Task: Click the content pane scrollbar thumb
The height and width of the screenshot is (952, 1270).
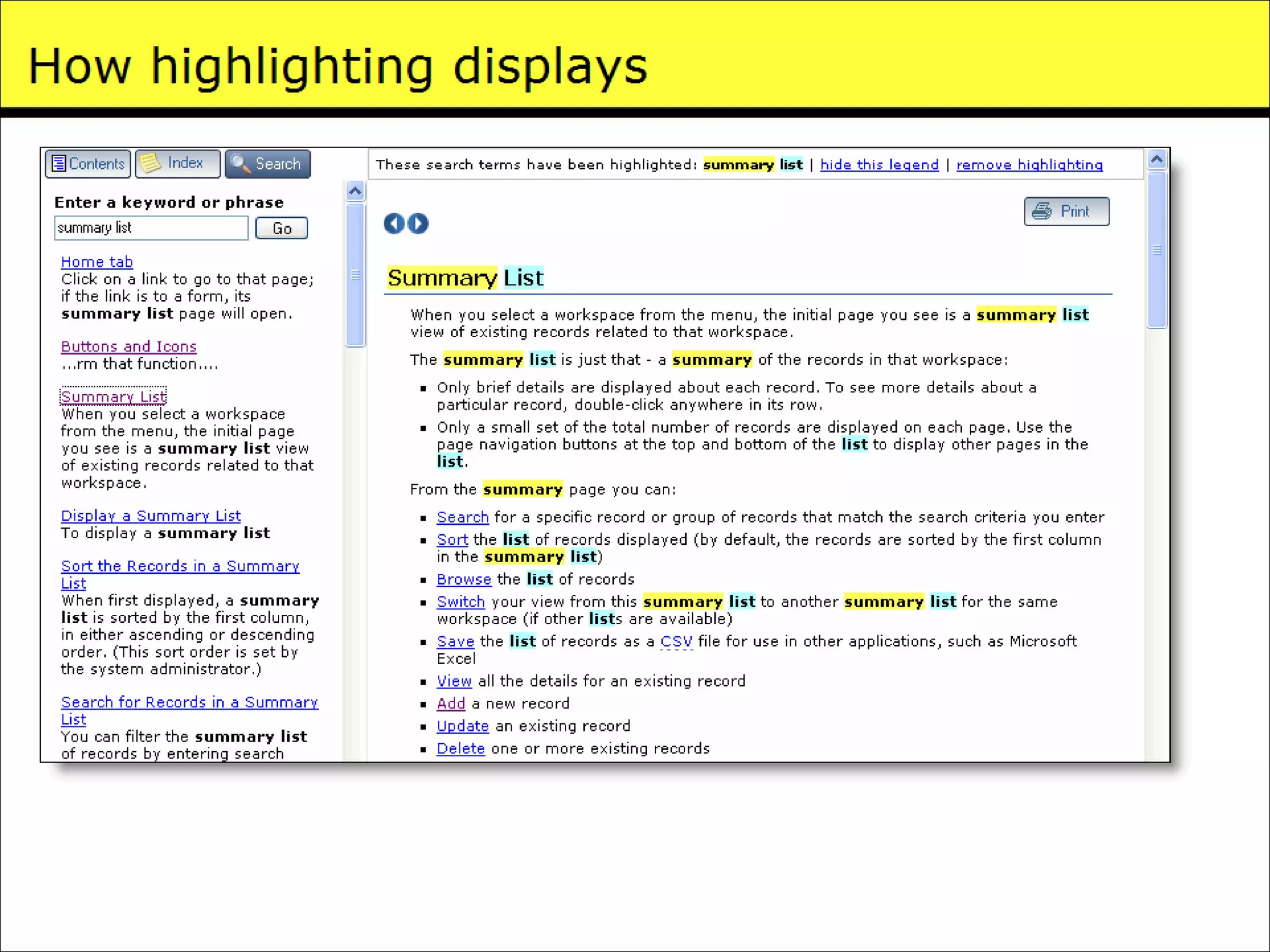Action: coord(1157,250)
